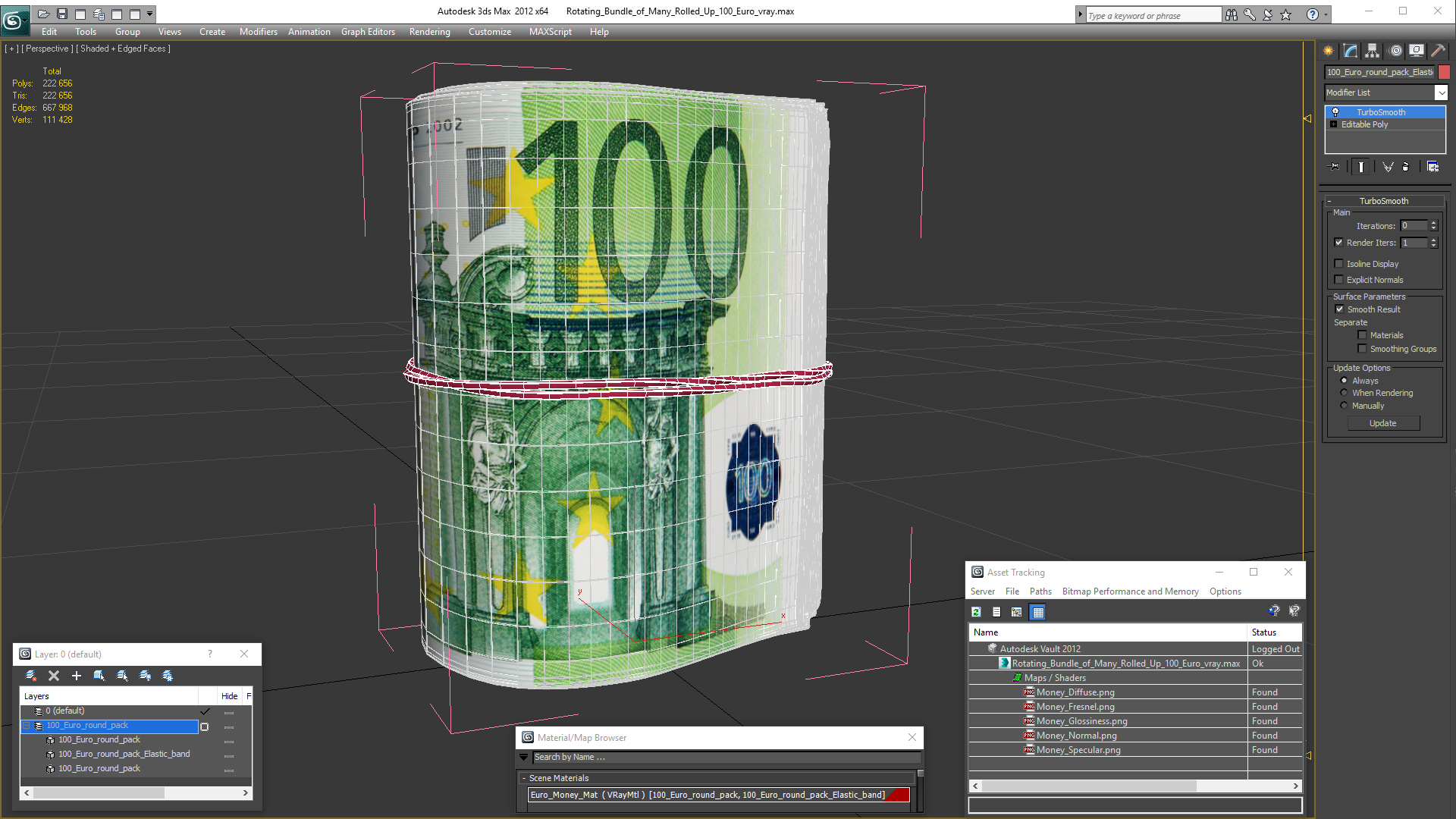This screenshot has width=1456, height=819.
Task: Enable Separate by Smoothing Groups checkbox
Action: (1362, 349)
